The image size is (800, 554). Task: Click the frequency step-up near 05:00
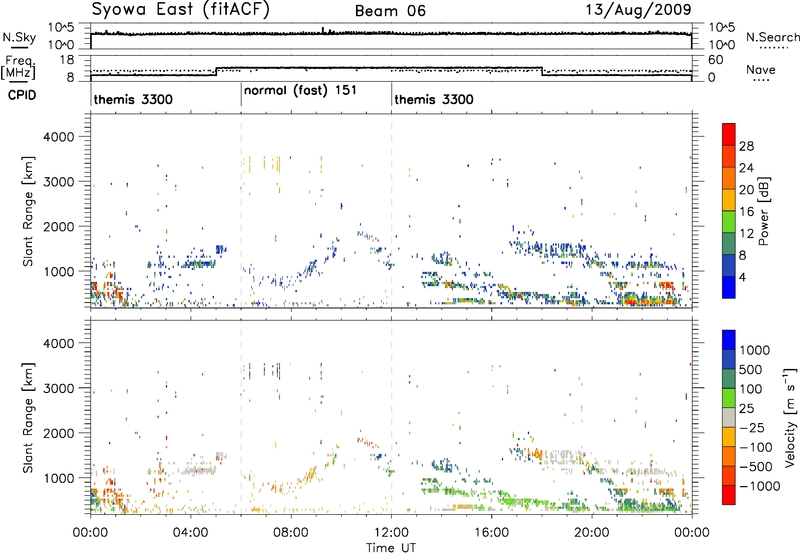point(217,71)
